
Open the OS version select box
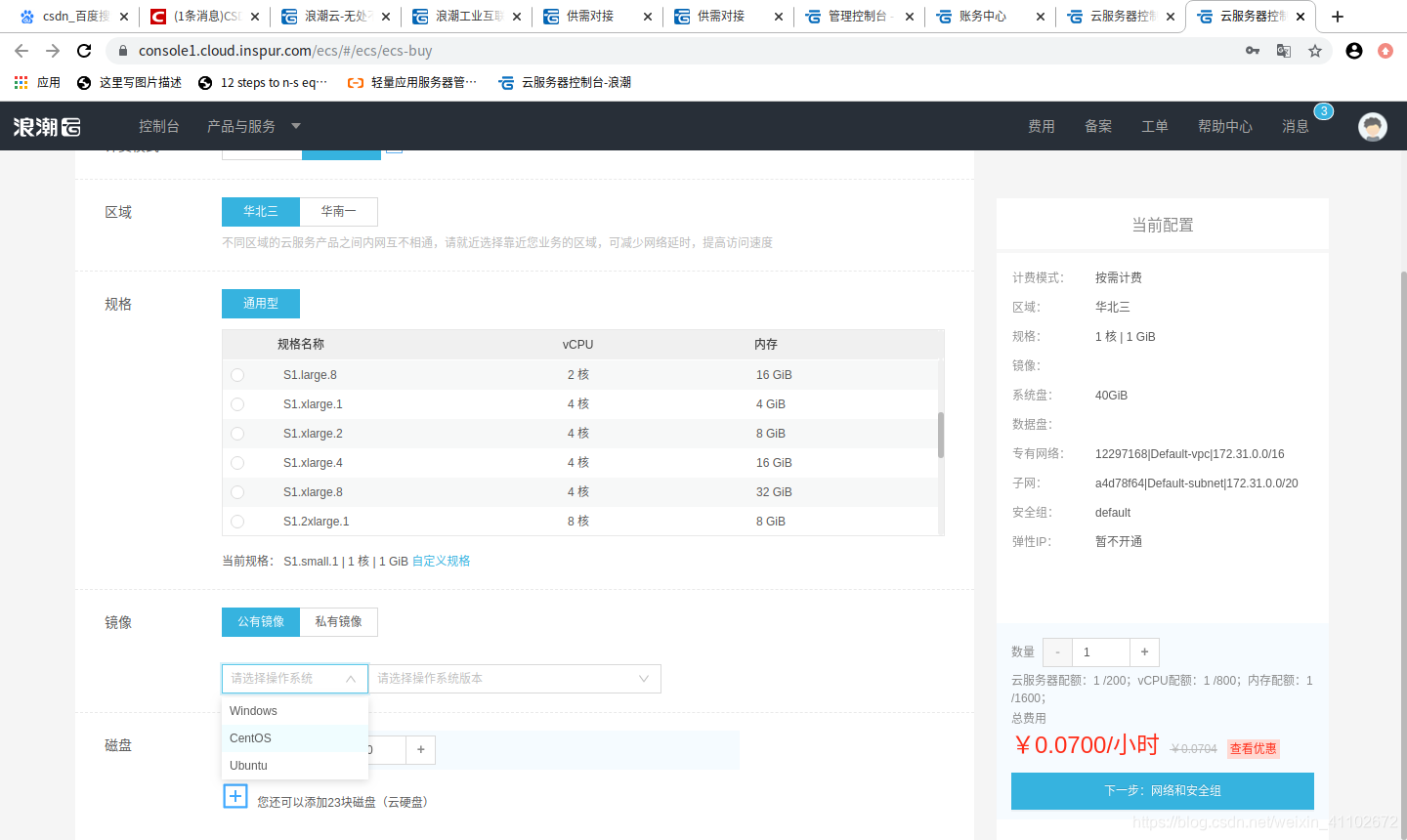515,679
